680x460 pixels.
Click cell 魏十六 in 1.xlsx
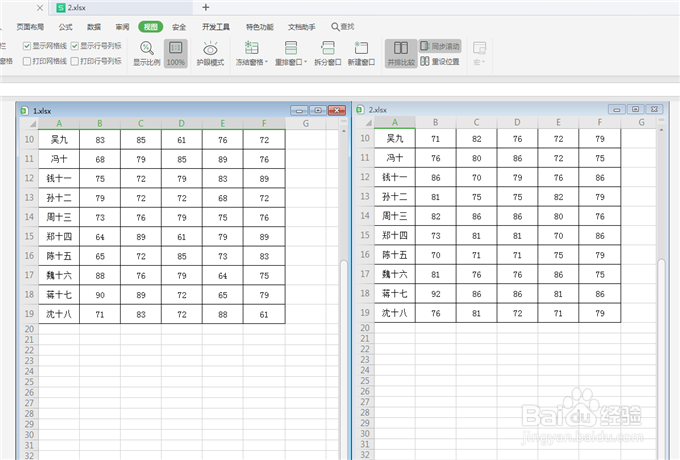point(59,275)
